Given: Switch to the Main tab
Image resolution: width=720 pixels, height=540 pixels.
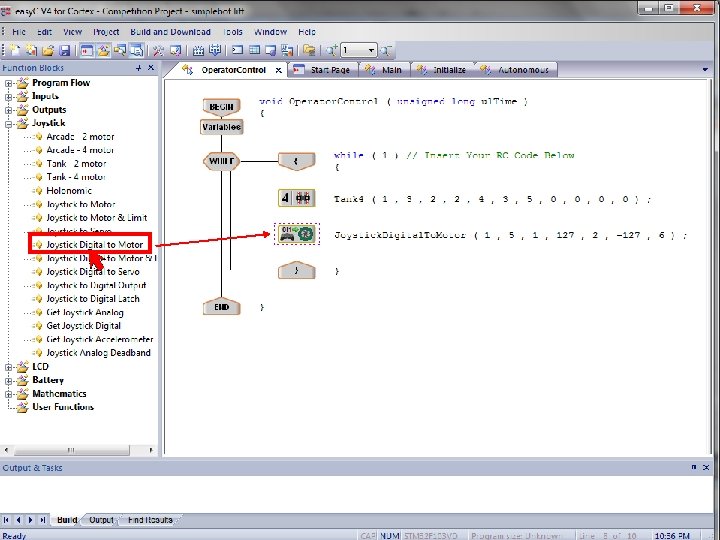Looking at the screenshot, I should (385, 70).
